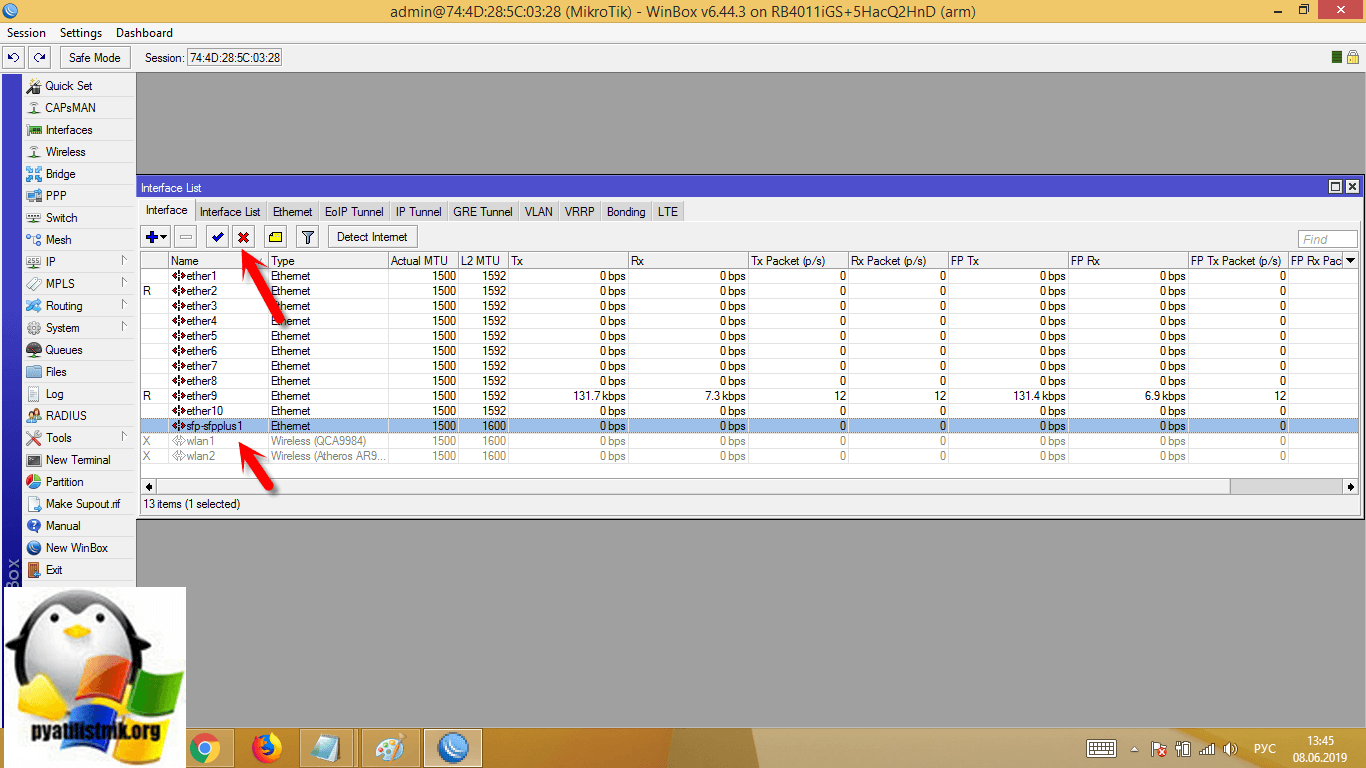Viewport: 1366px width, 768px height.
Task: Open the Filter funnel icon
Action: pyautogui.click(x=308, y=237)
